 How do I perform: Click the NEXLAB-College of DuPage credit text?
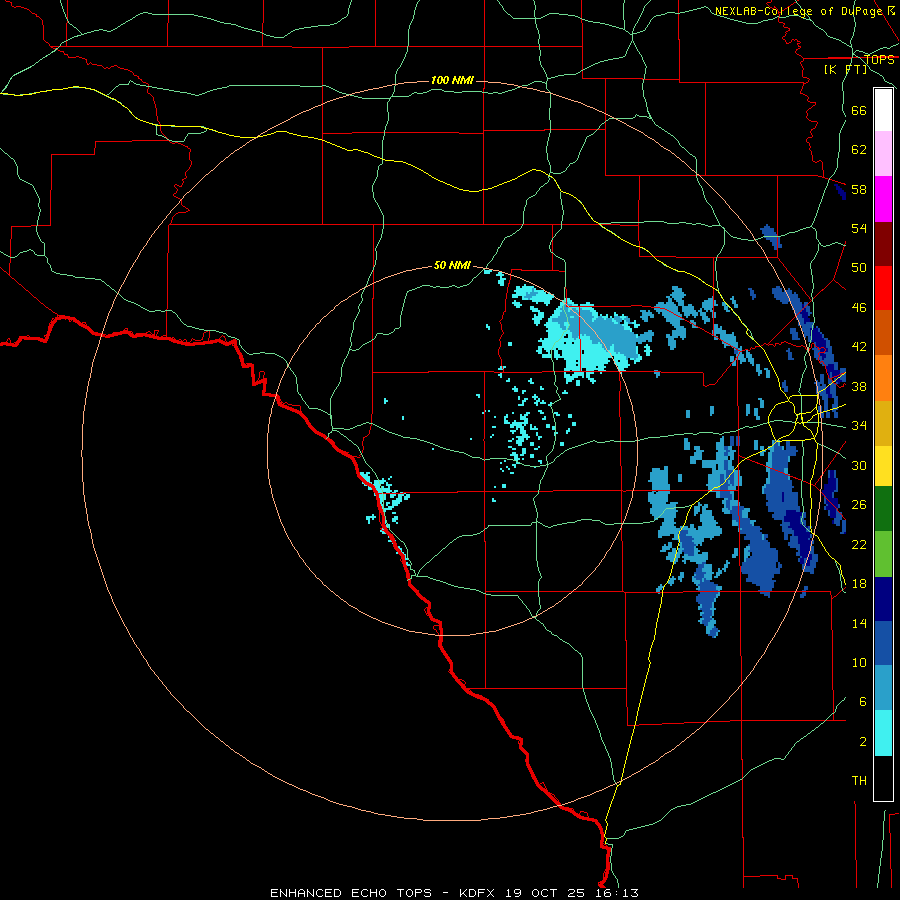[804, 11]
